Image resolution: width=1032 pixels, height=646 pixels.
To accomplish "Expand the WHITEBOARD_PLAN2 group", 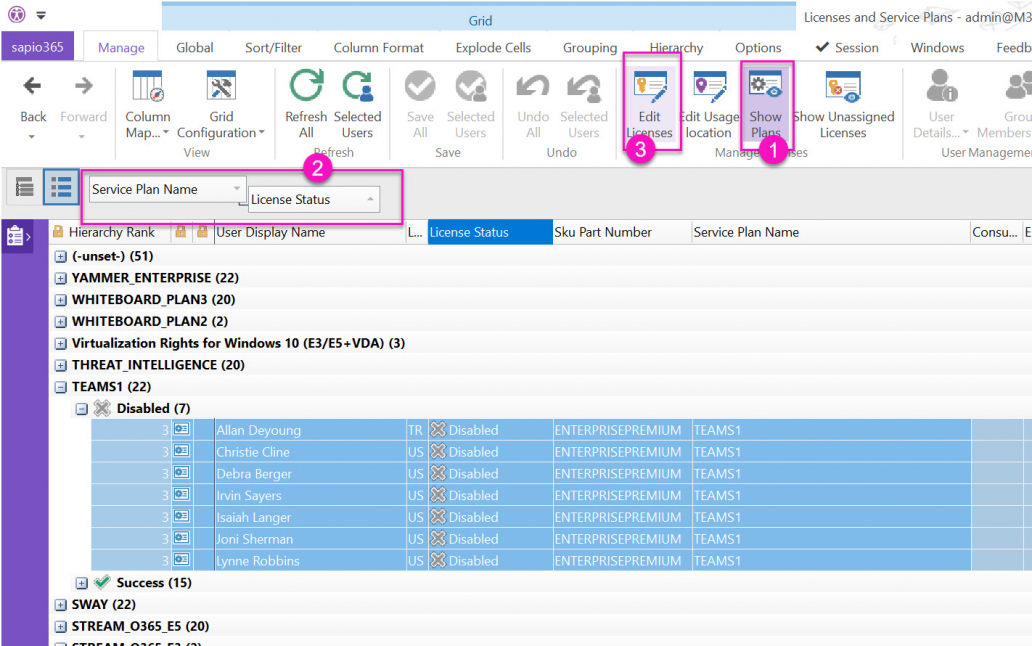I will pos(61,322).
